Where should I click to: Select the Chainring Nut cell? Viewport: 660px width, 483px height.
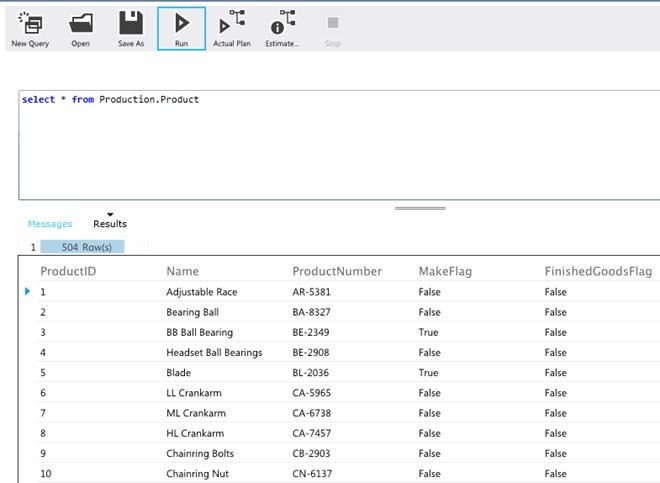(197, 474)
